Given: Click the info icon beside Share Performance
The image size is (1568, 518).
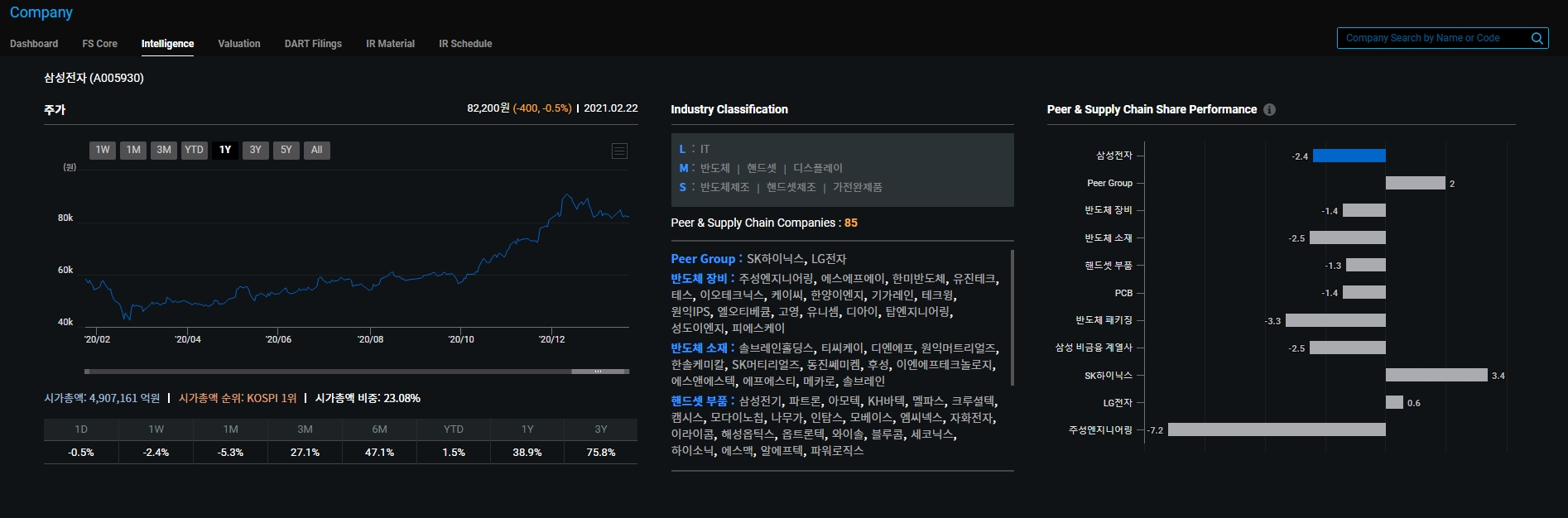Looking at the screenshot, I should [x=1269, y=109].
